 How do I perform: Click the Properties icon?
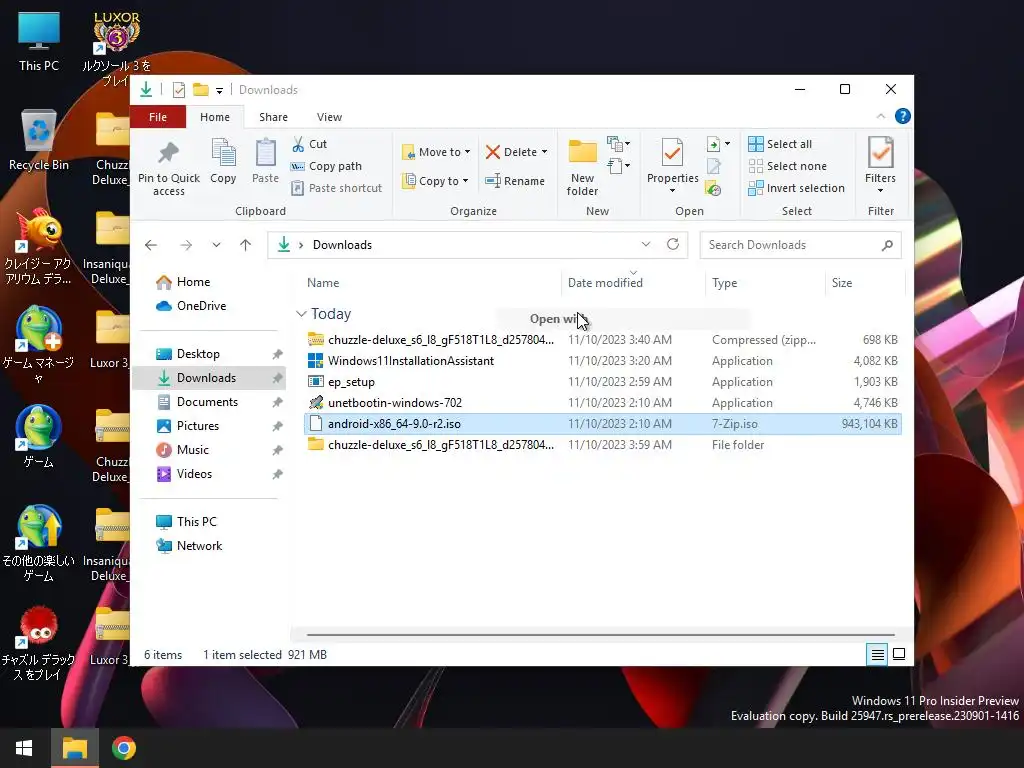(x=672, y=153)
